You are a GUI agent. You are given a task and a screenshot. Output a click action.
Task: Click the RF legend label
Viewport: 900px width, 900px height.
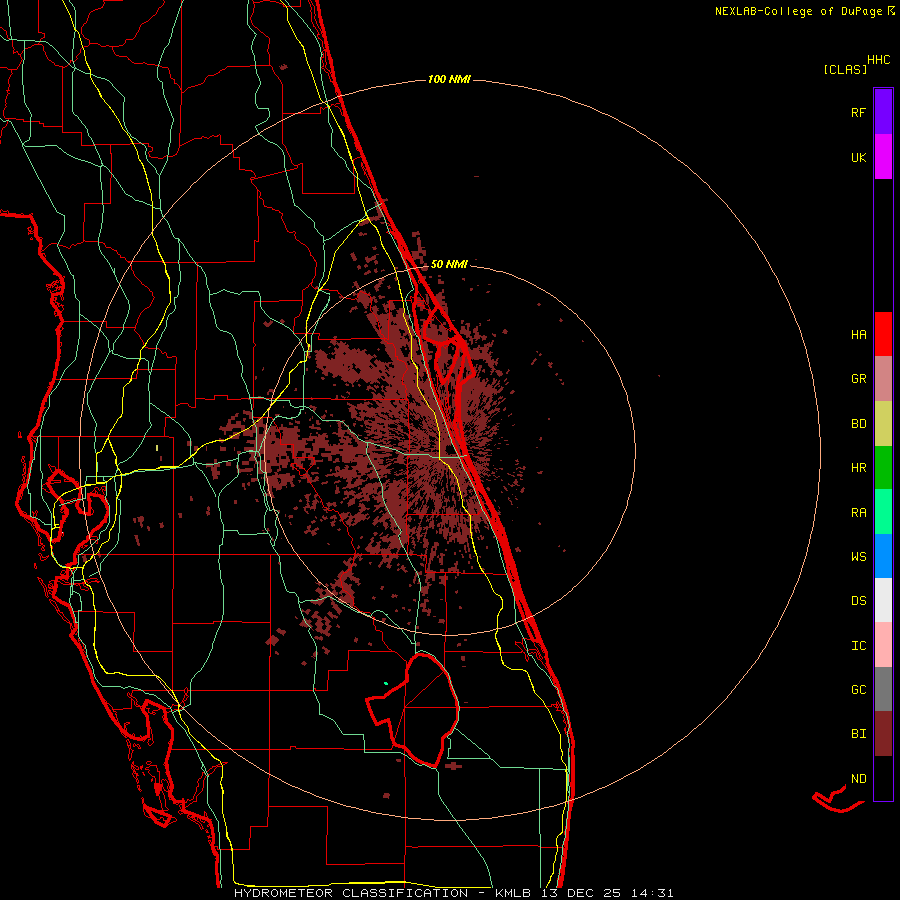click(x=858, y=112)
